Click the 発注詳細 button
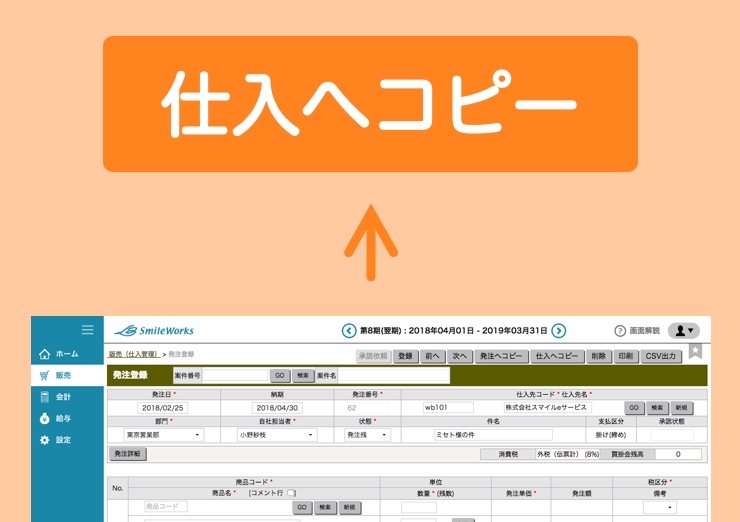This screenshot has width=740, height=522. coord(128,454)
